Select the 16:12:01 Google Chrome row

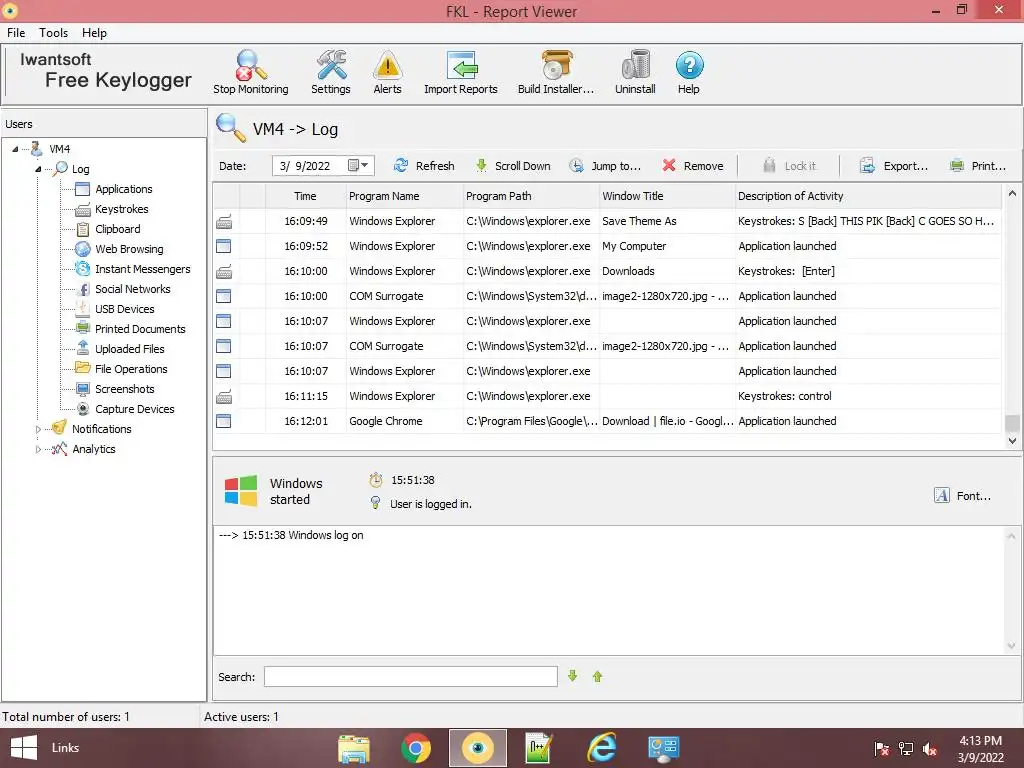(x=607, y=421)
